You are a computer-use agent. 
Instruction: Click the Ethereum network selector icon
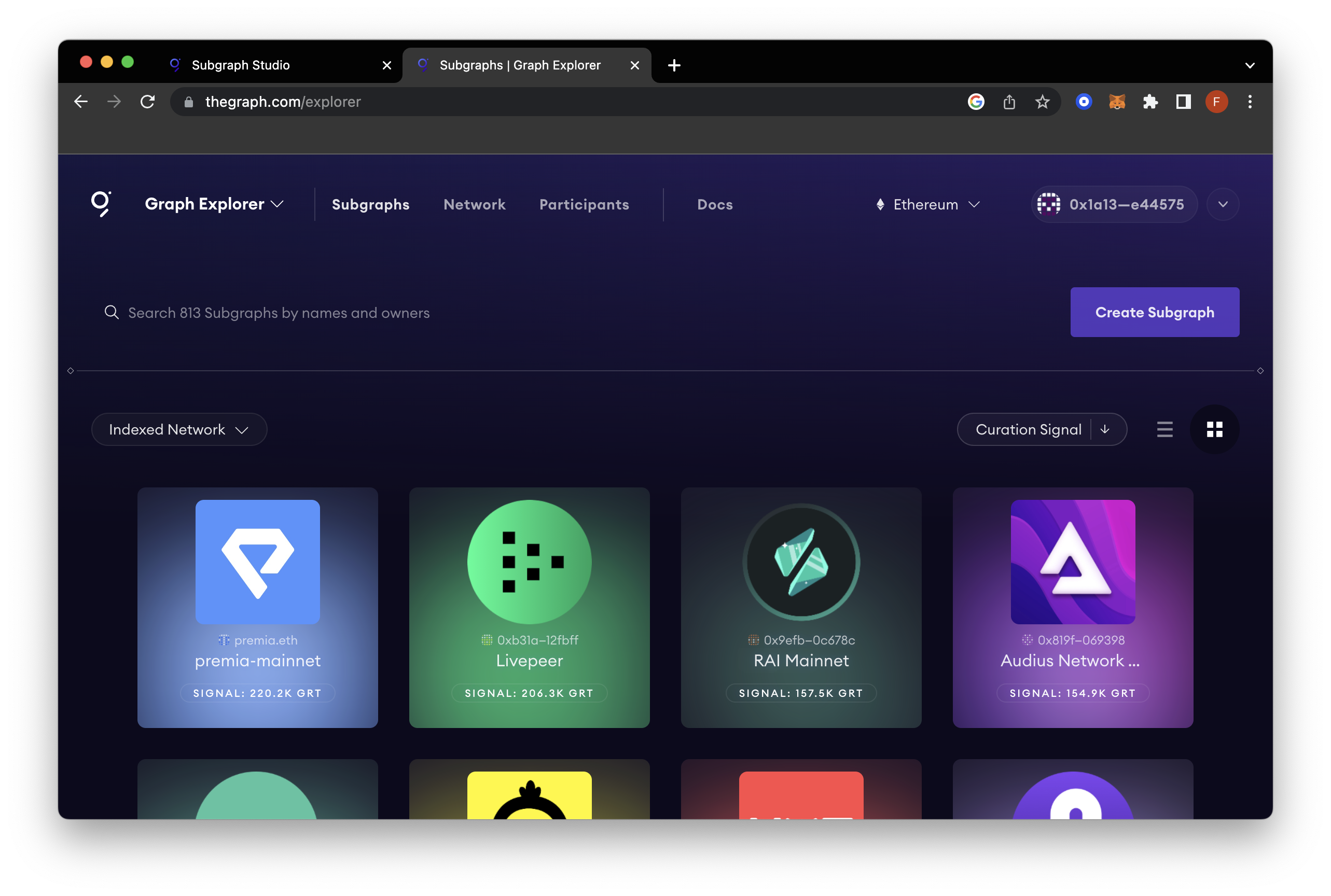click(x=878, y=204)
